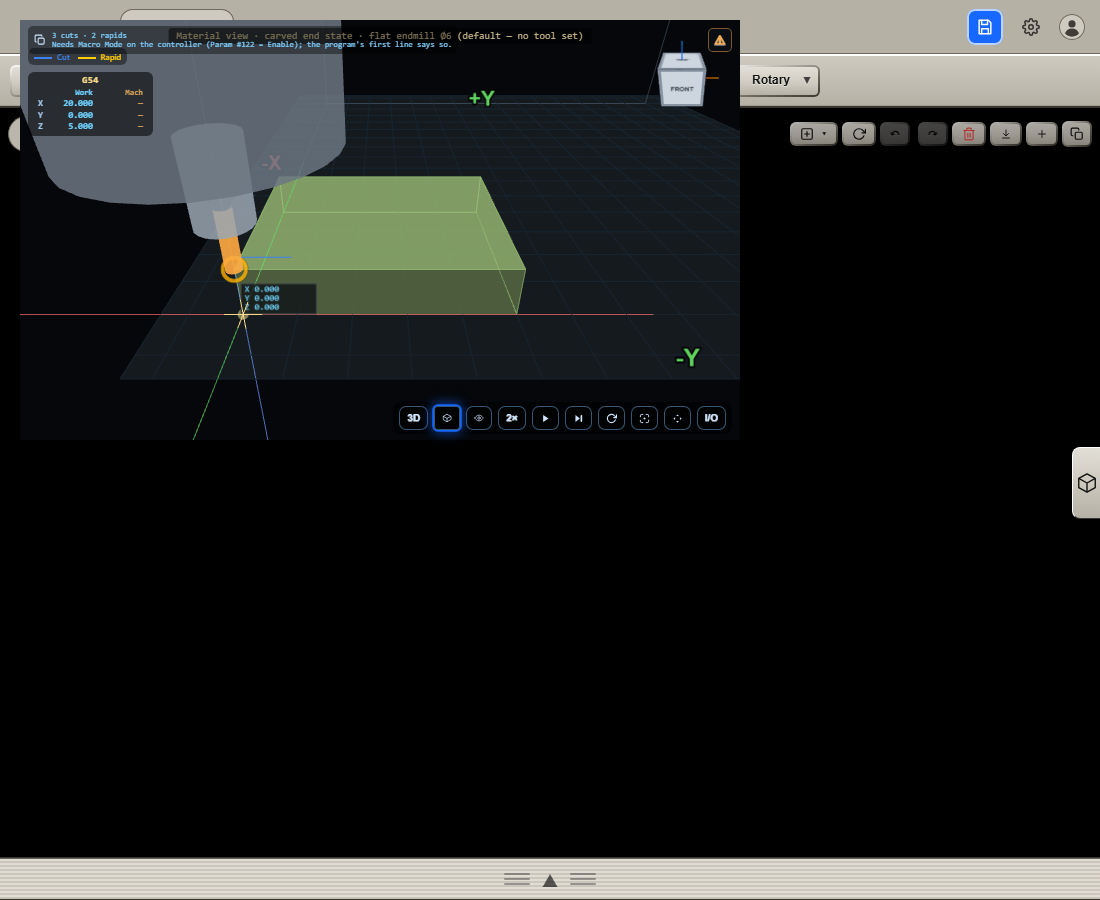
Task: Change playback speed with the 2x button
Action: point(512,418)
